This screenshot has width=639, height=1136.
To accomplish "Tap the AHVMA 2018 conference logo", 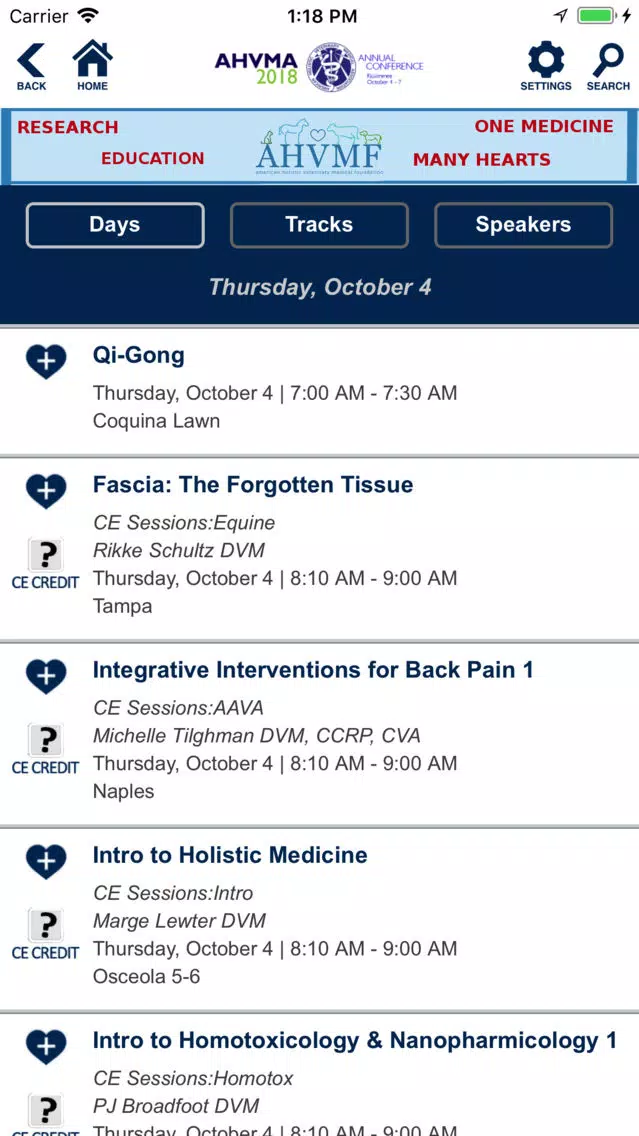I will tap(319, 67).
